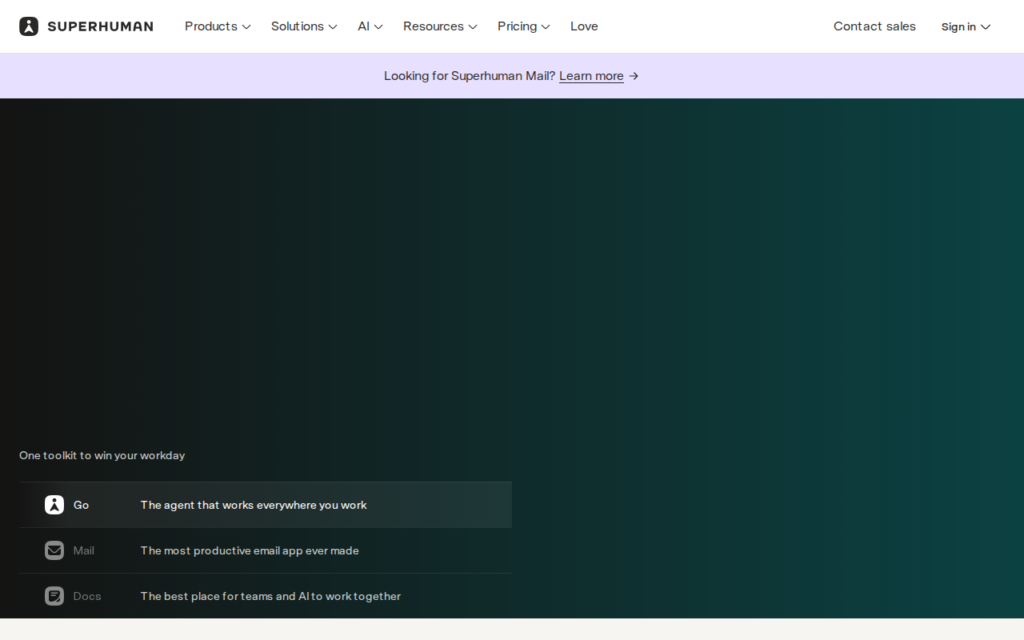Expand the Products dropdown menu

click(217, 26)
